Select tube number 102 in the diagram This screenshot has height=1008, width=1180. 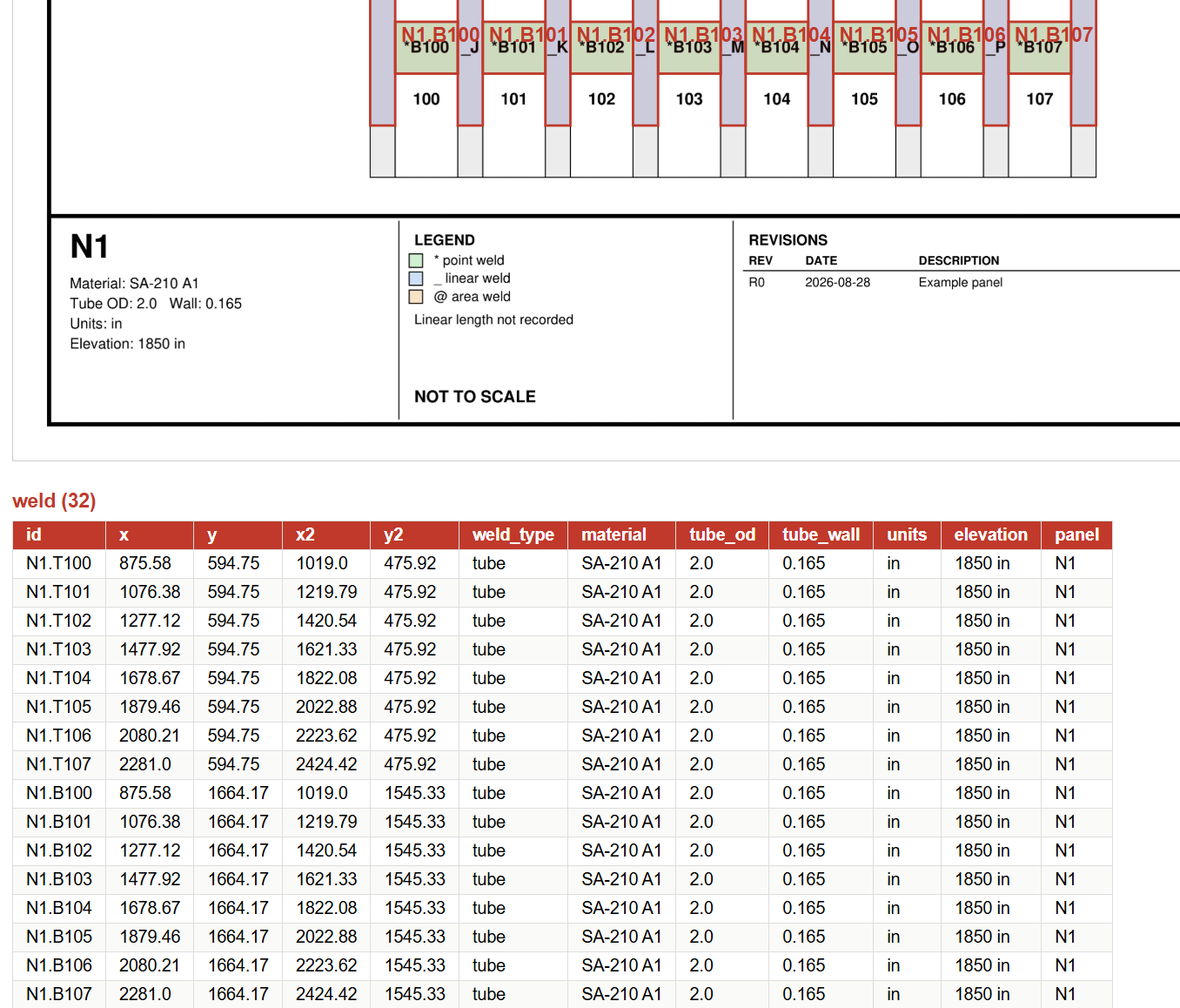pos(601,99)
